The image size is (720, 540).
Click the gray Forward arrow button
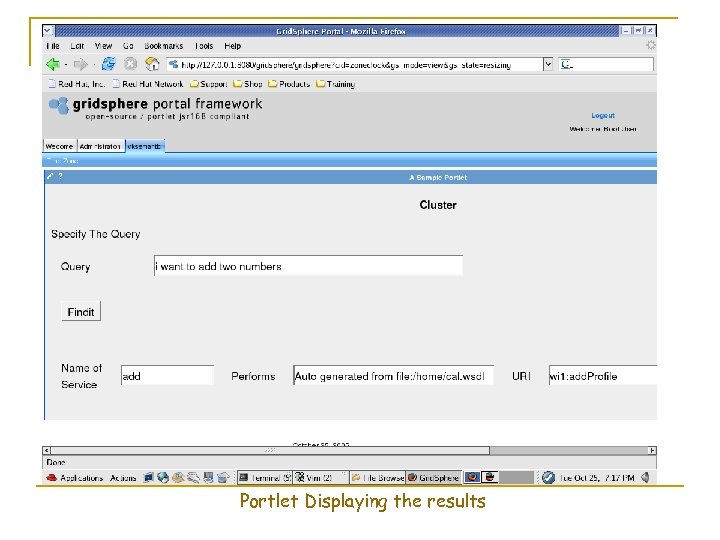(x=80, y=65)
